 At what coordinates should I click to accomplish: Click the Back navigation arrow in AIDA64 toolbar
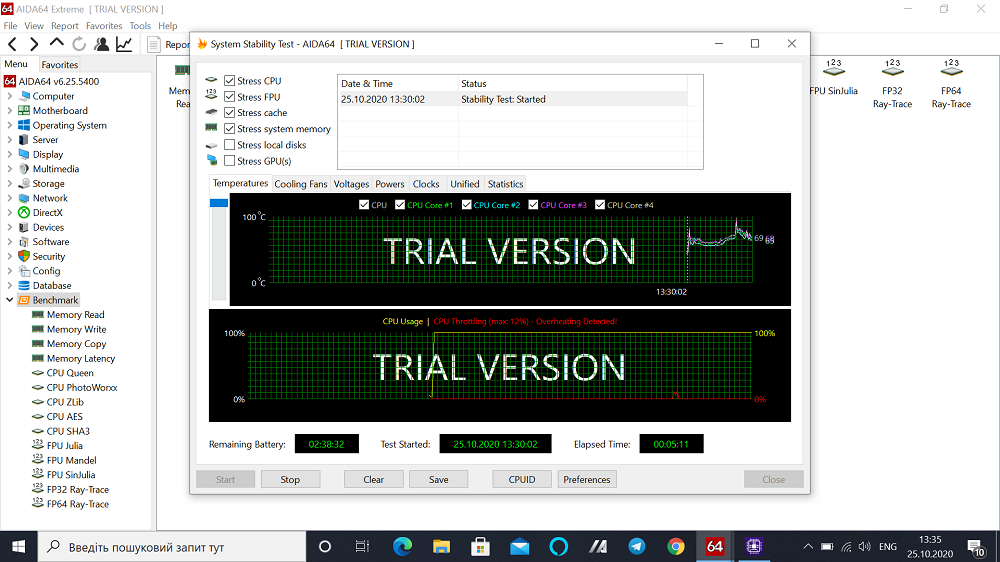pos(12,44)
